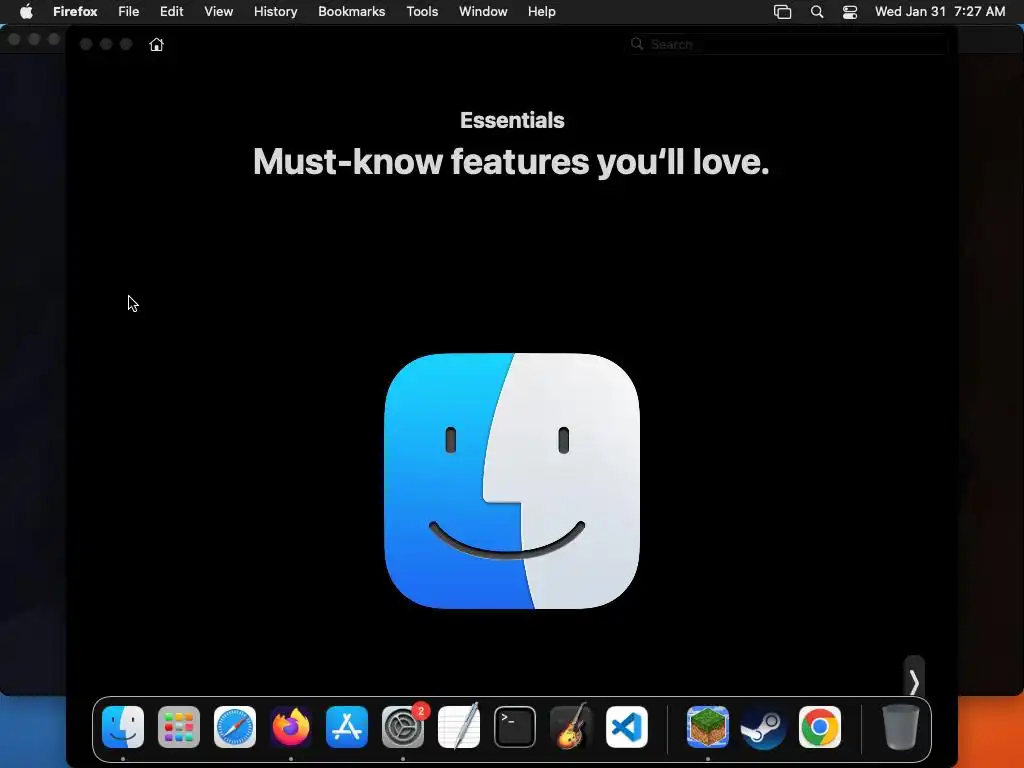
Task: Open the File menu
Action: 129,11
